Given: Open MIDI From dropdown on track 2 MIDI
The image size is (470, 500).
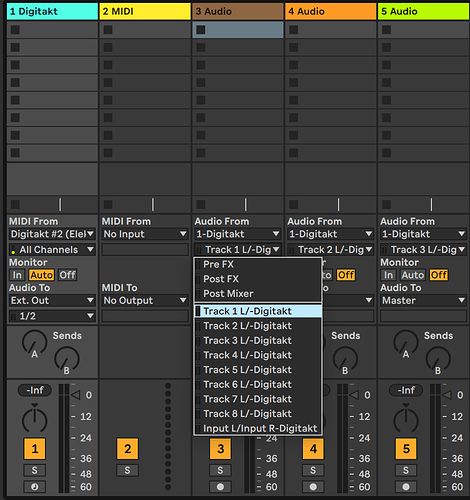Looking at the screenshot, I should (x=145, y=234).
